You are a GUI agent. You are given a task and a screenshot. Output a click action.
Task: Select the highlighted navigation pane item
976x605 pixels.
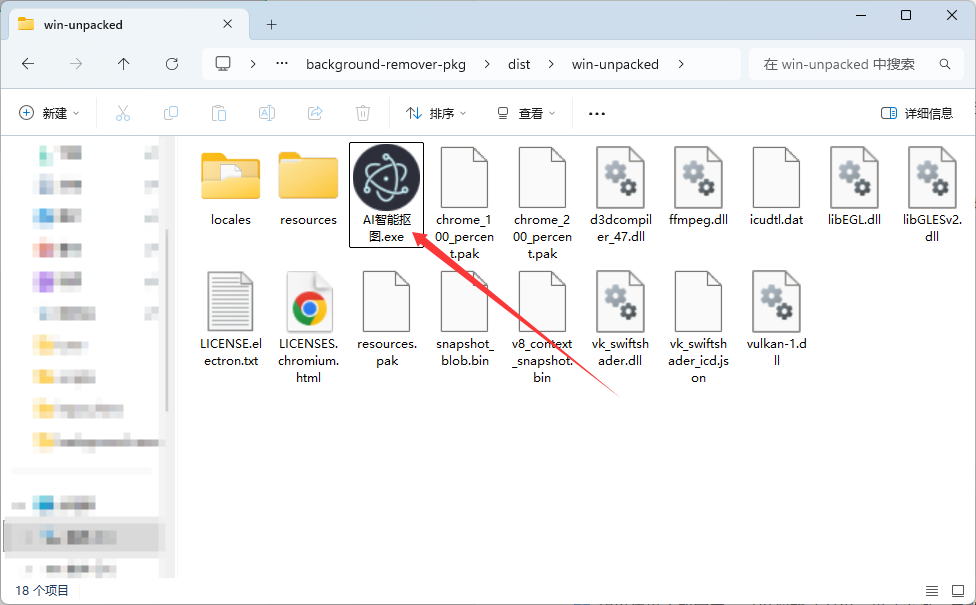85,537
